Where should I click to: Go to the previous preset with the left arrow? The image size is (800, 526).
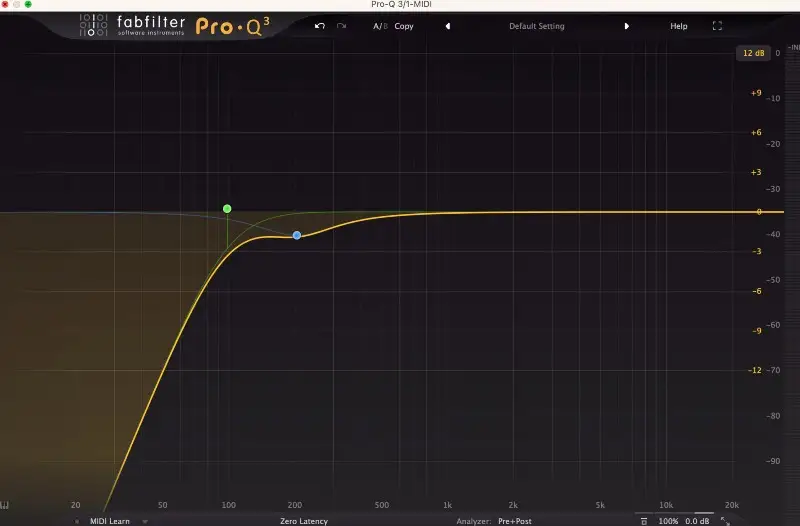(447, 26)
